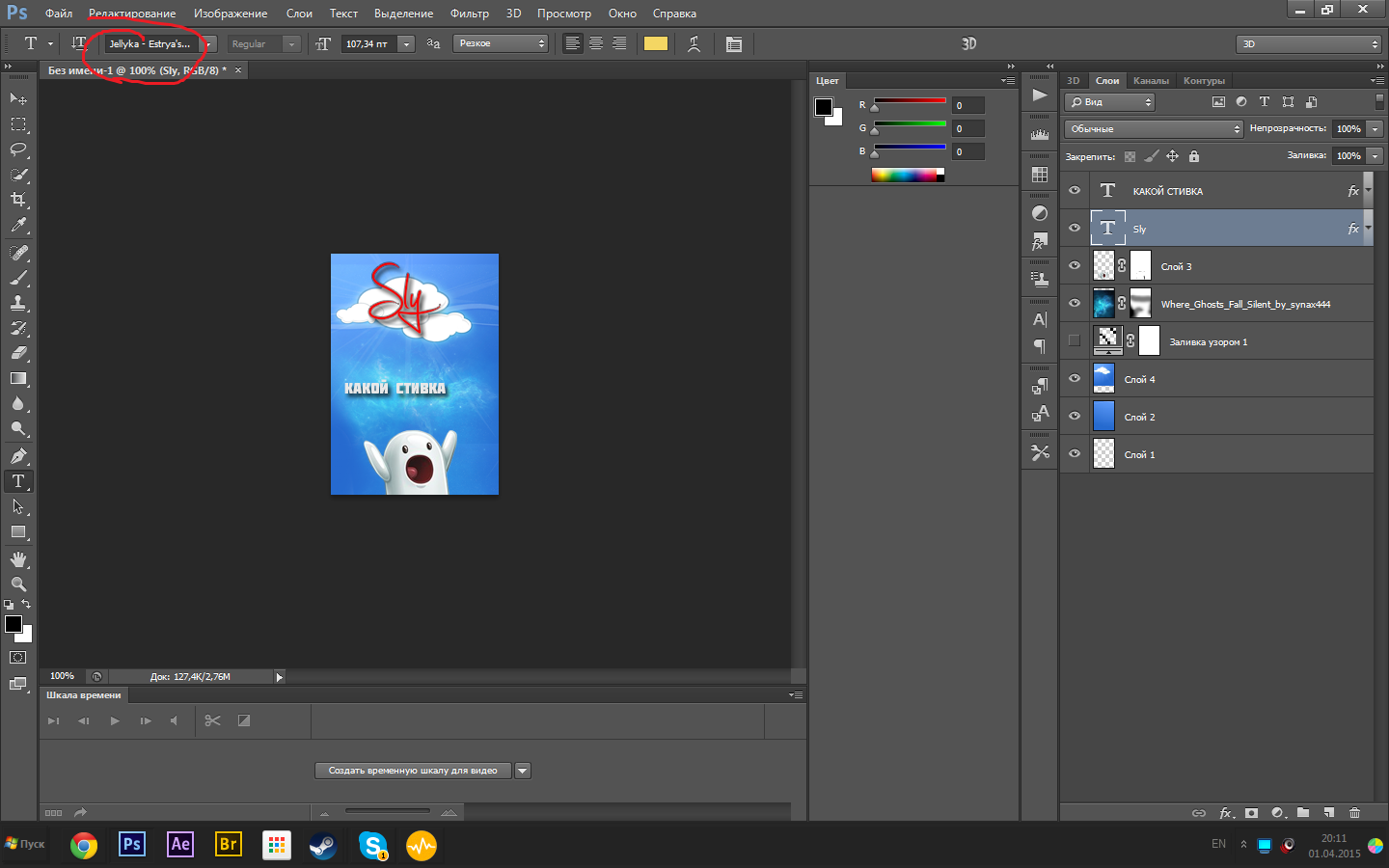Open the layer filter Вид dropdown
1389x868 pixels.
(x=1109, y=102)
